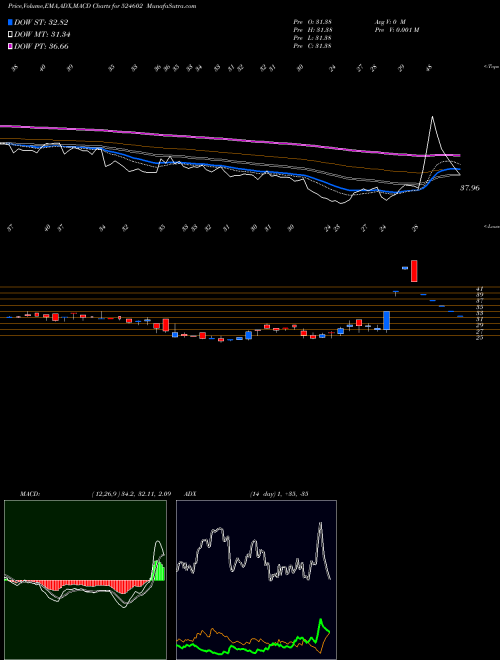Viewport: 500px width, 660px height.
Task: Click the 'MACD:' panel heading
Action: pos(29,494)
